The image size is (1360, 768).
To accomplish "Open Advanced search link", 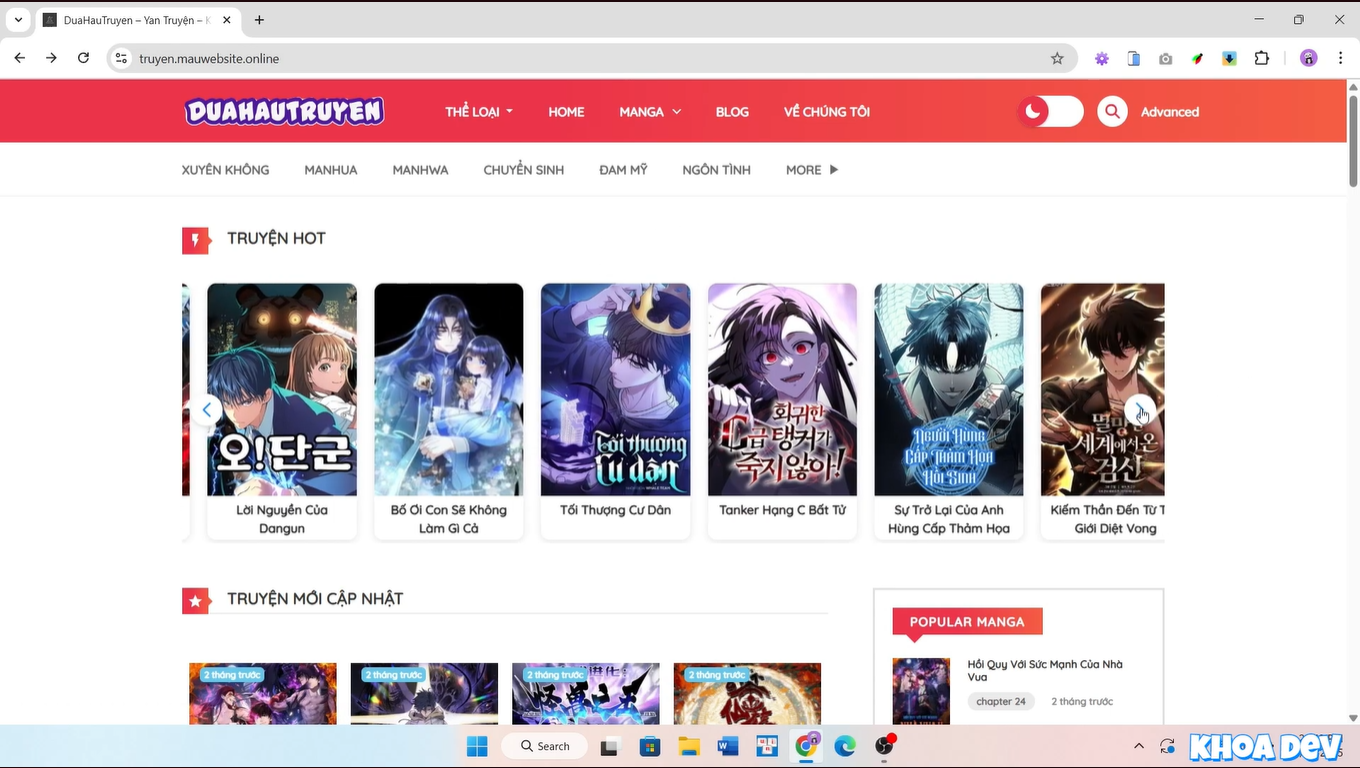I will point(1170,112).
